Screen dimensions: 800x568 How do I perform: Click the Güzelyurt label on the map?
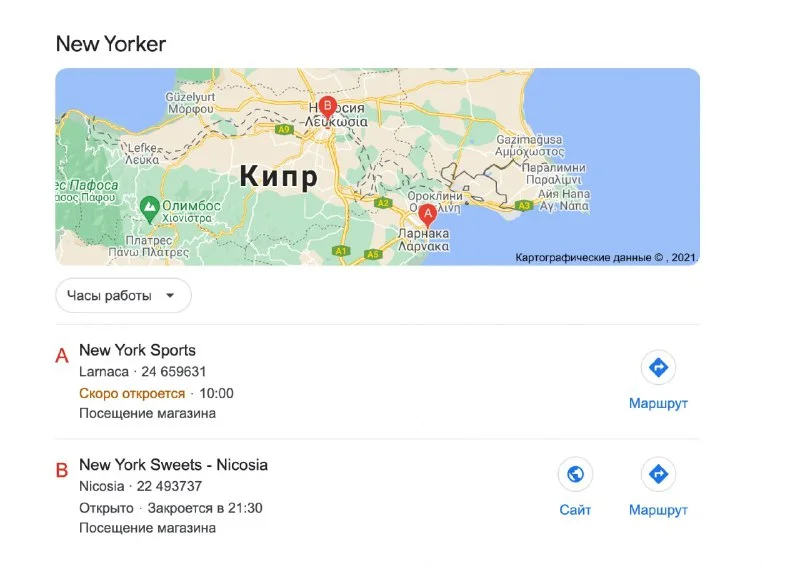192,97
